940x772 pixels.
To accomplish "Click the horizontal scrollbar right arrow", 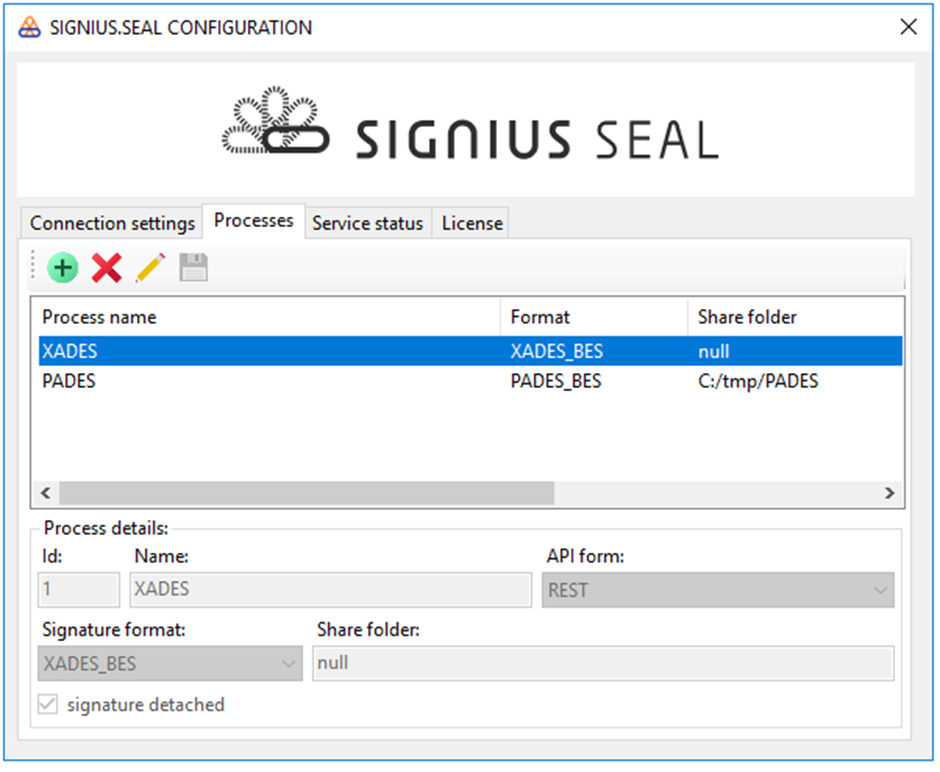I will 889,493.
